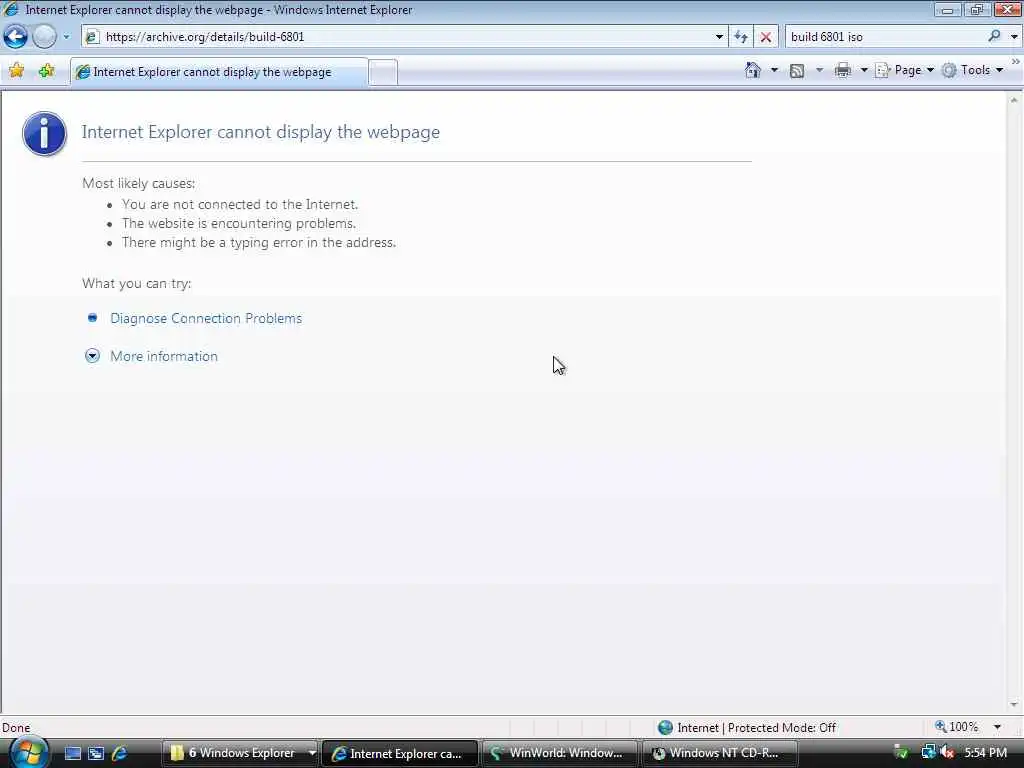This screenshot has height=768, width=1024.
Task: Open the Favorites Center star
Action: tap(17, 71)
